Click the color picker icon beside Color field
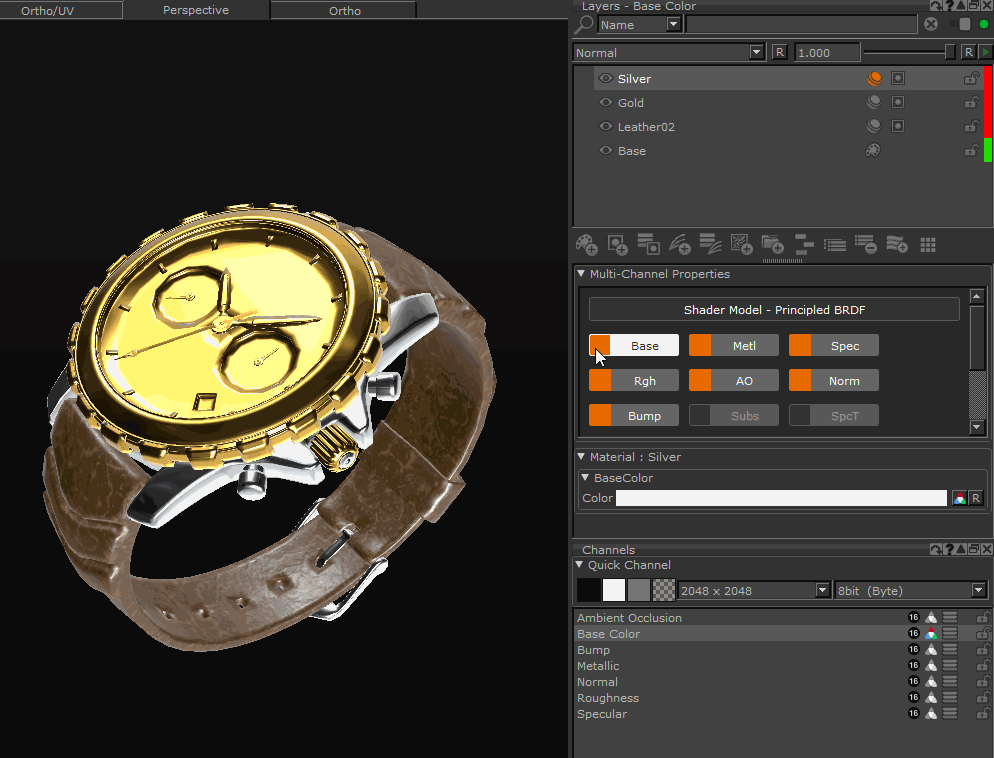Viewport: 994px width, 758px height. [x=959, y=498]
